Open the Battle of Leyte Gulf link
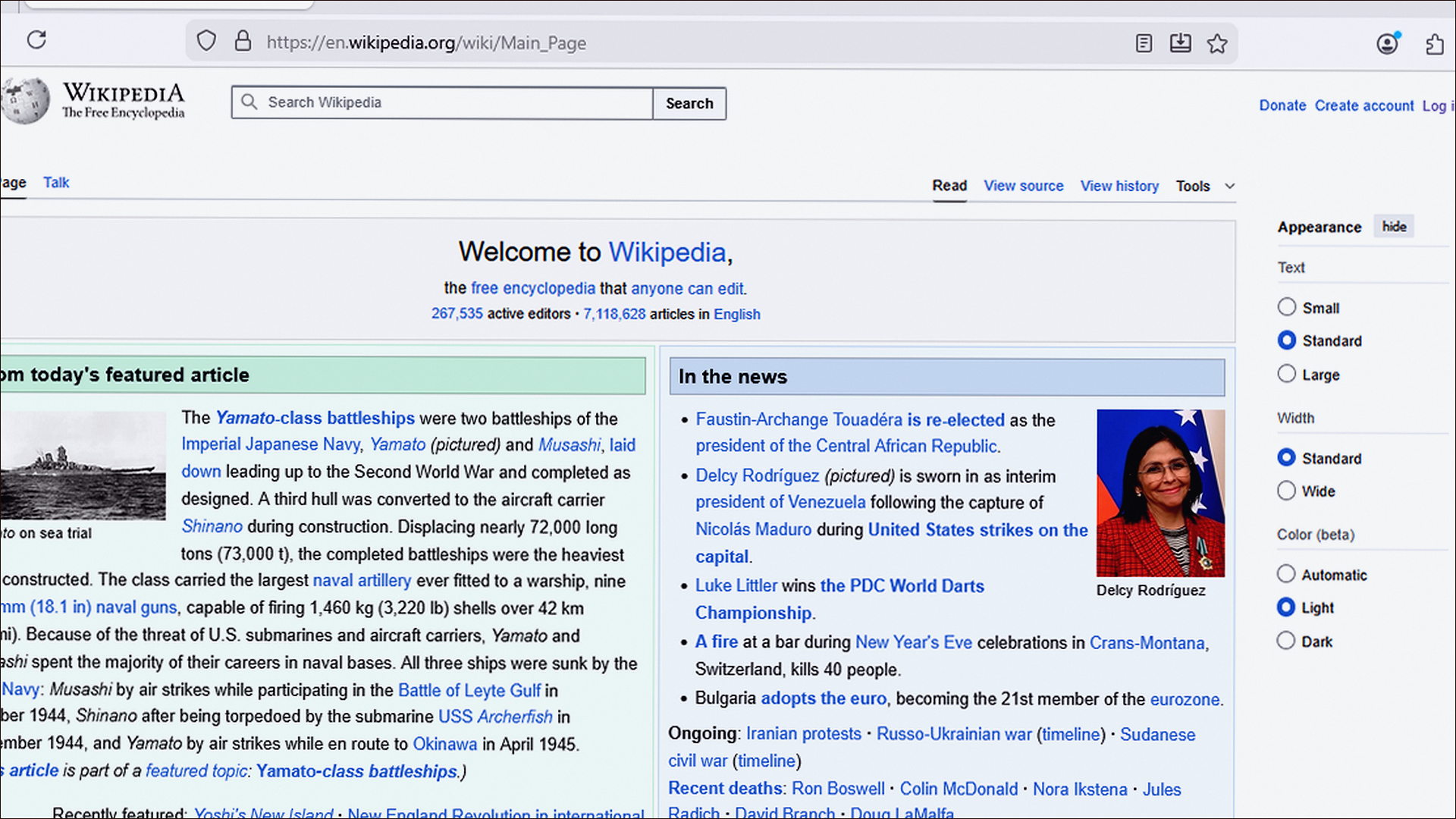 (469, 690)
